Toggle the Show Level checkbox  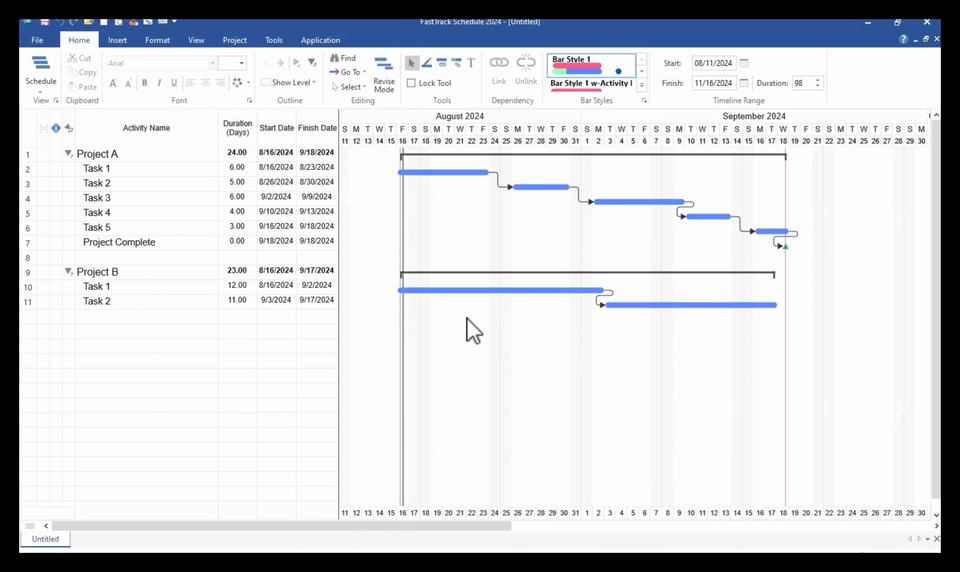click(265, 82)
